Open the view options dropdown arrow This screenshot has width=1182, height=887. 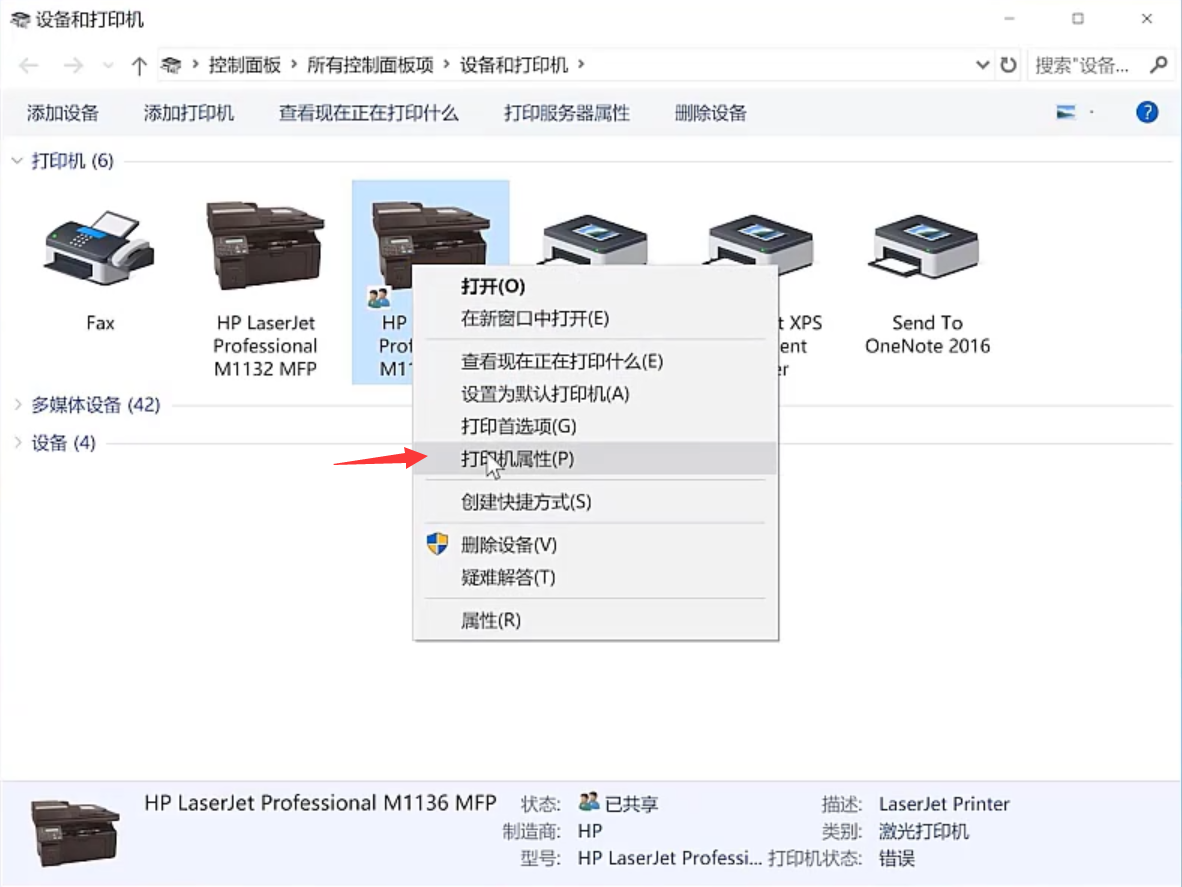(1092, 113)
